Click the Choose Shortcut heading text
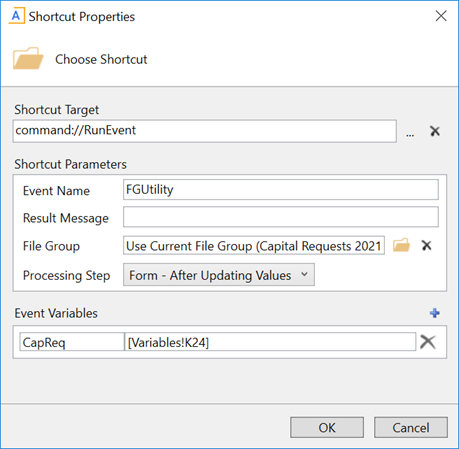The height and width of the screenshot is (449, 459). coord(101,59)
